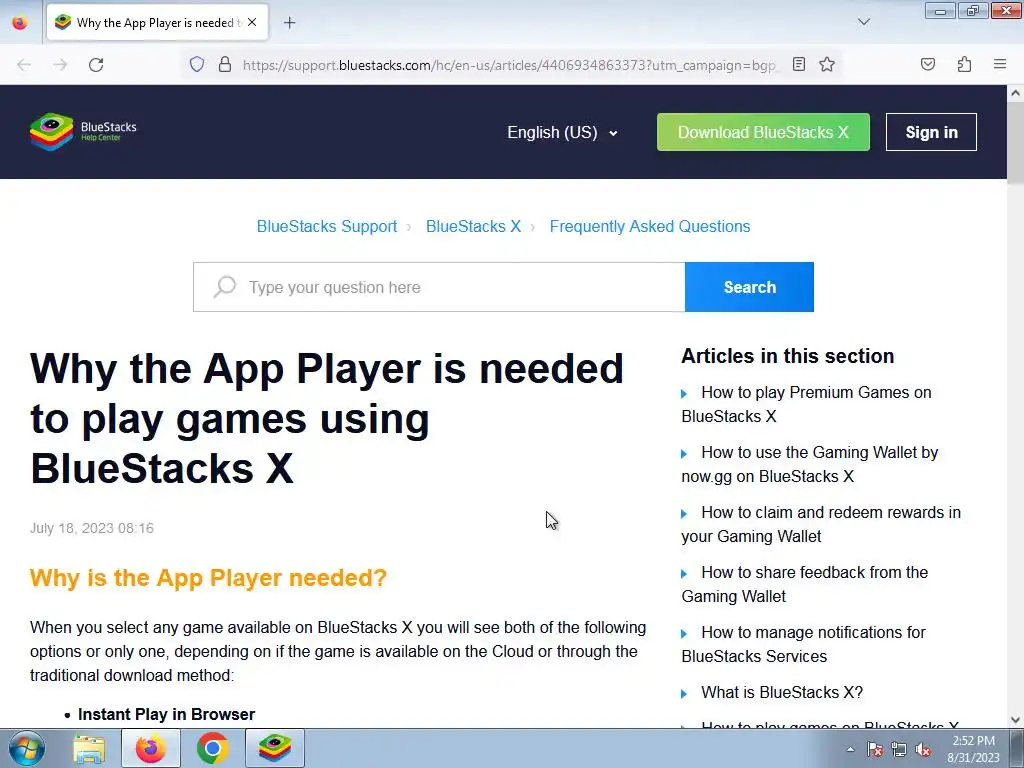Click 'Why is the App Player needed?' heading

208,578
